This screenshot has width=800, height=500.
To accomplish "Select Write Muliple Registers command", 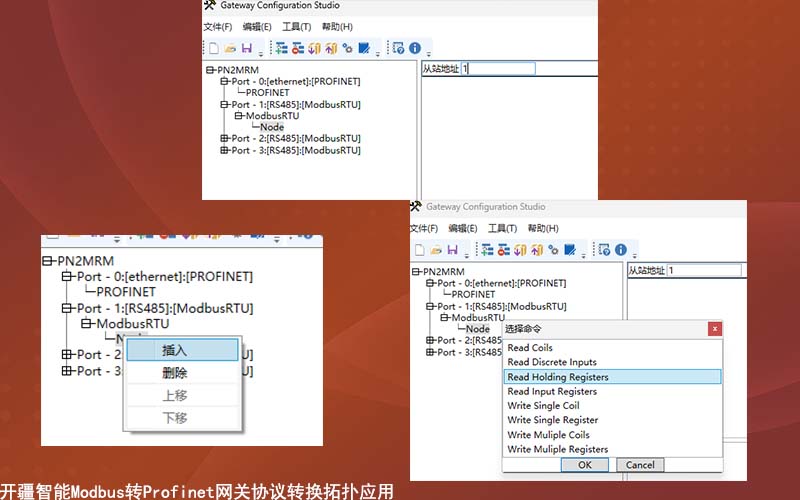I will click(612, 449).
